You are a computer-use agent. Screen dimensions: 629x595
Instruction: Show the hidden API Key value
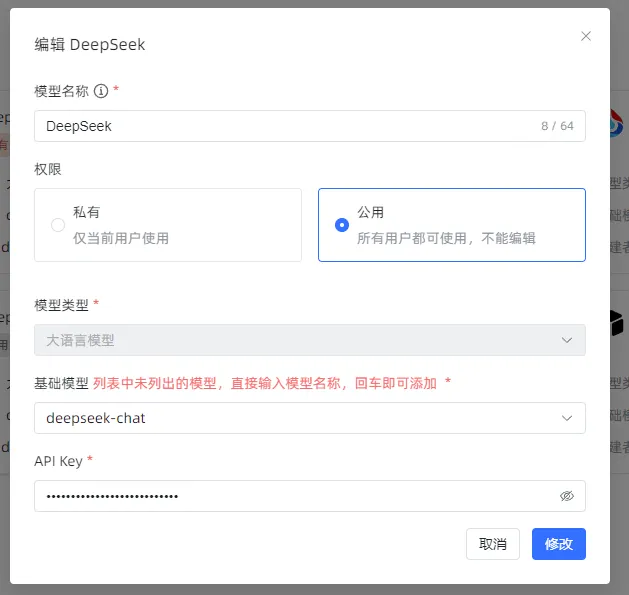click(566, 496)
